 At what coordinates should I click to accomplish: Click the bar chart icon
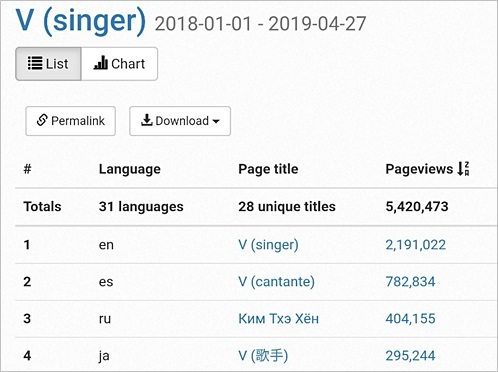(x=101, y=63)
